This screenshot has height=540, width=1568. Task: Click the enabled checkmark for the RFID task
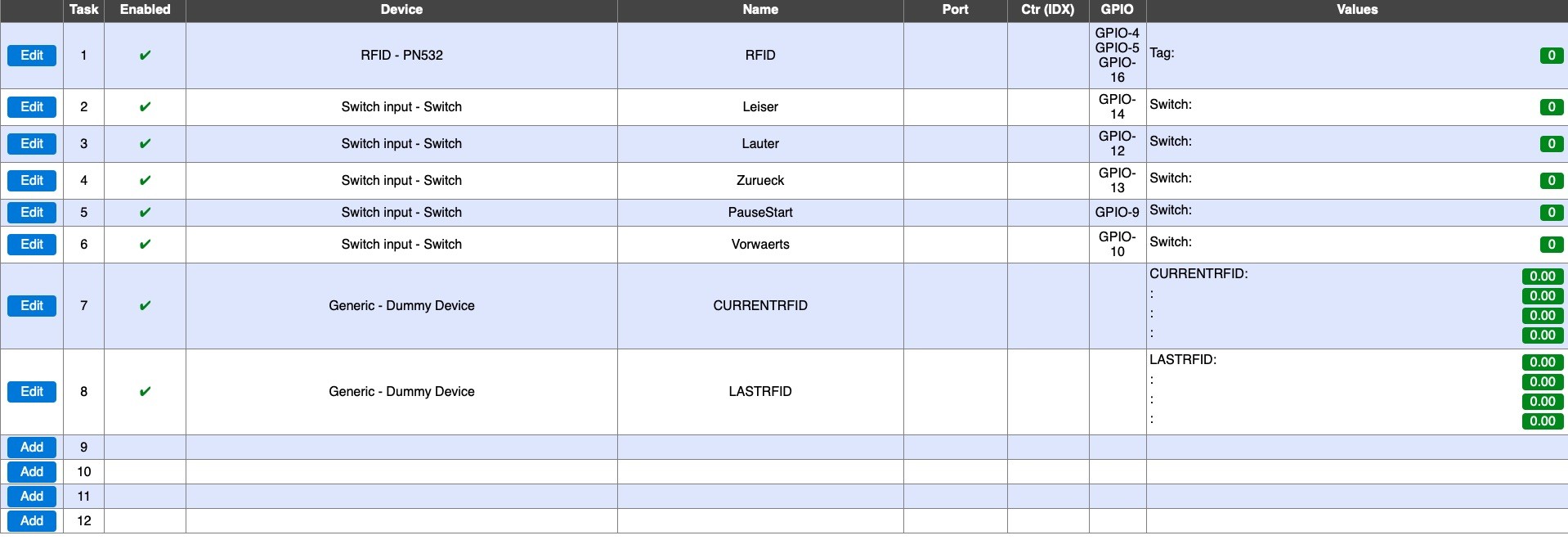coord(145,56)
